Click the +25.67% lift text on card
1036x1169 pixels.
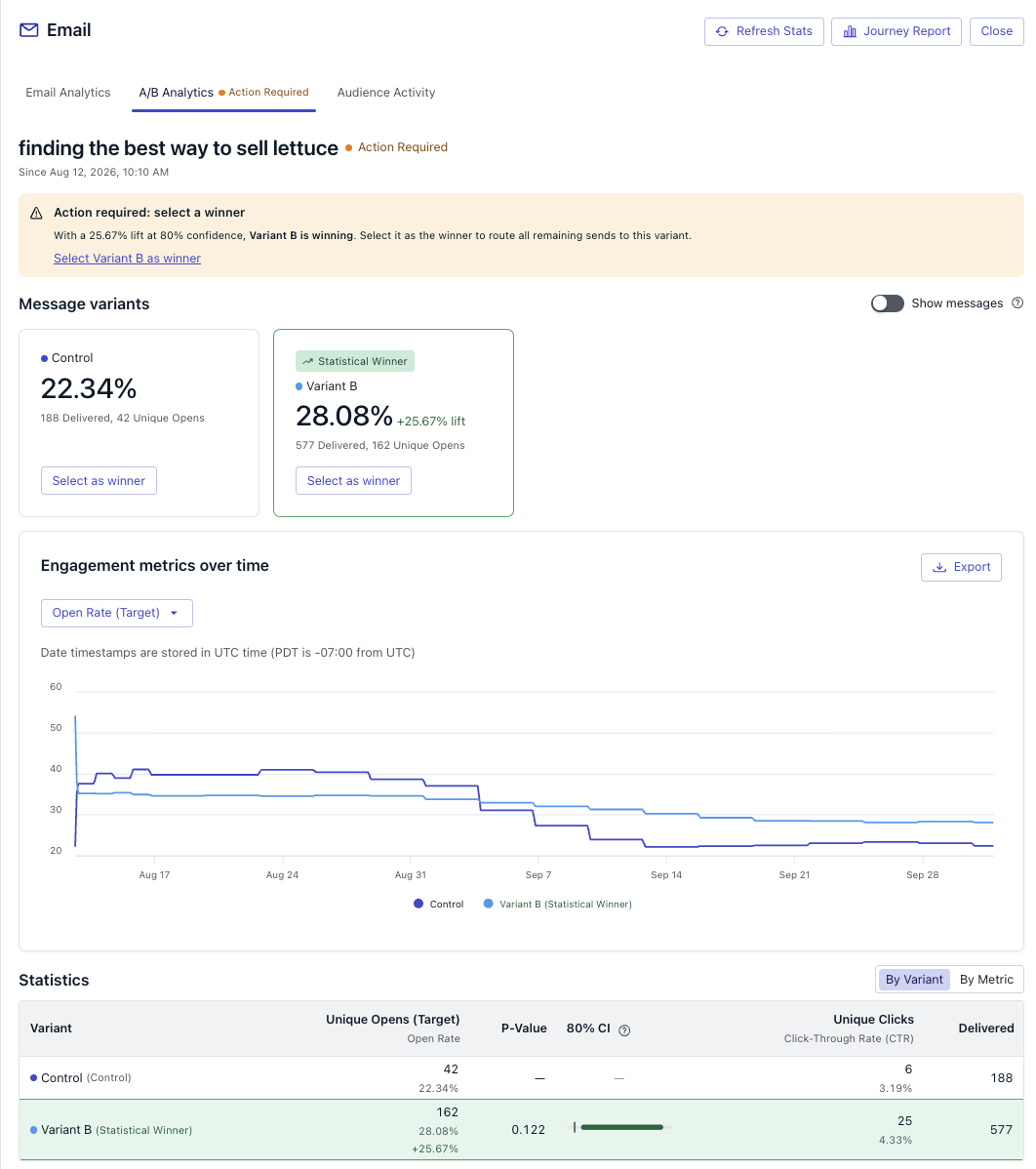coord(431,422)
